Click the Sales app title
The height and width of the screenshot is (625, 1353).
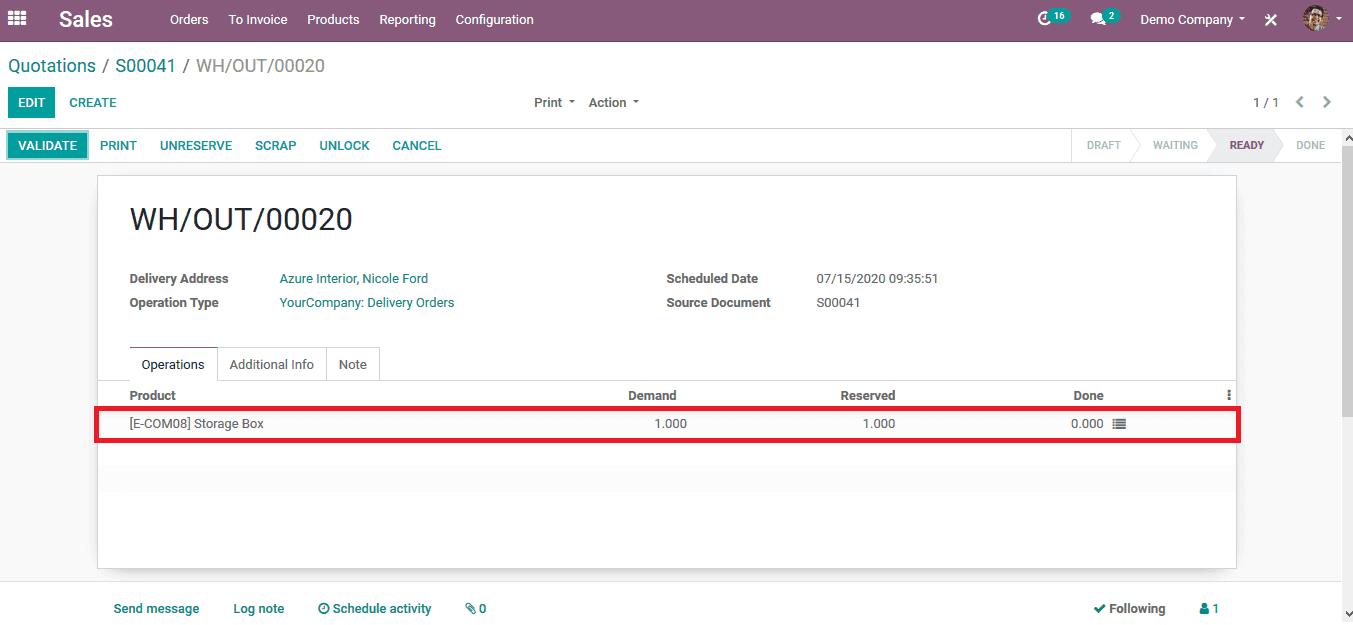(86, 19)
